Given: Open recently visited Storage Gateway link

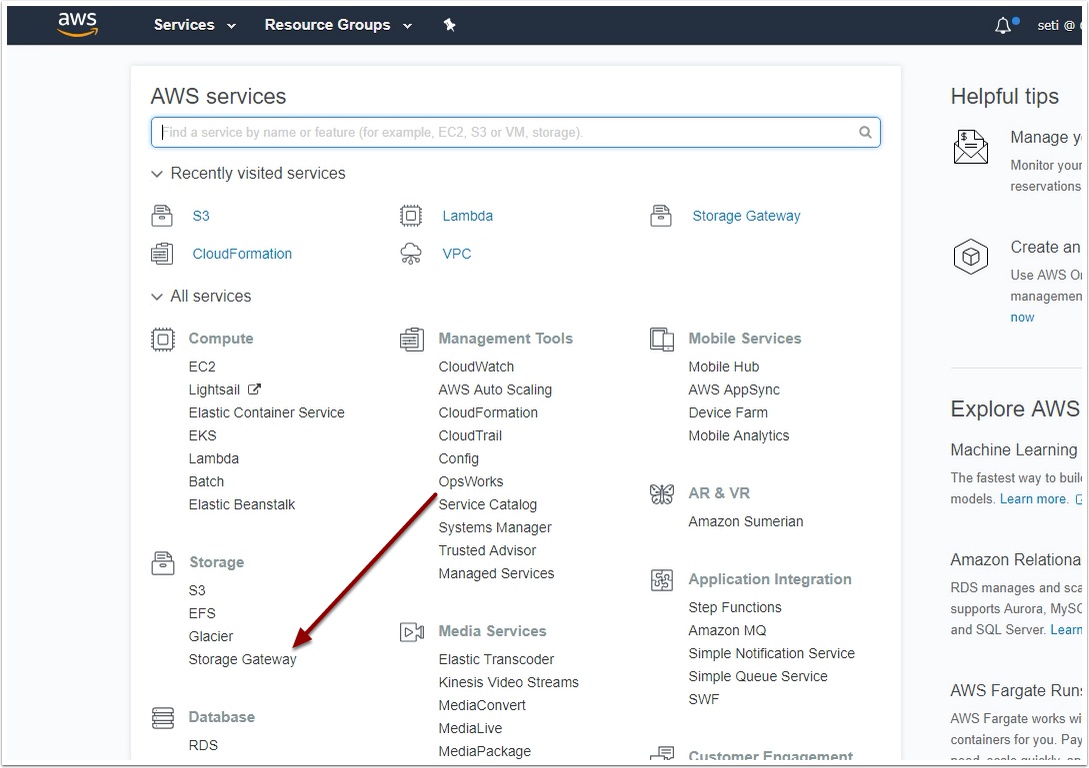Looking at the screenshot, I should tap(746, 216).
